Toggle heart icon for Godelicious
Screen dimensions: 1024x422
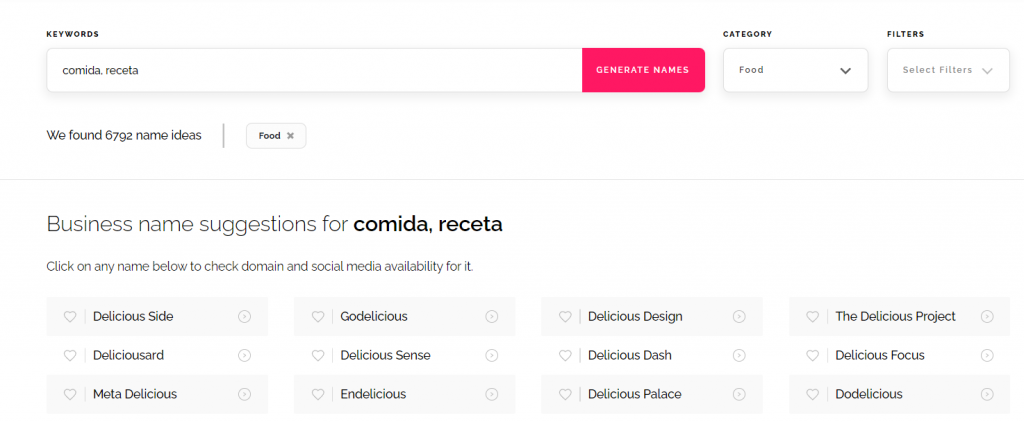tap(318, 317)
